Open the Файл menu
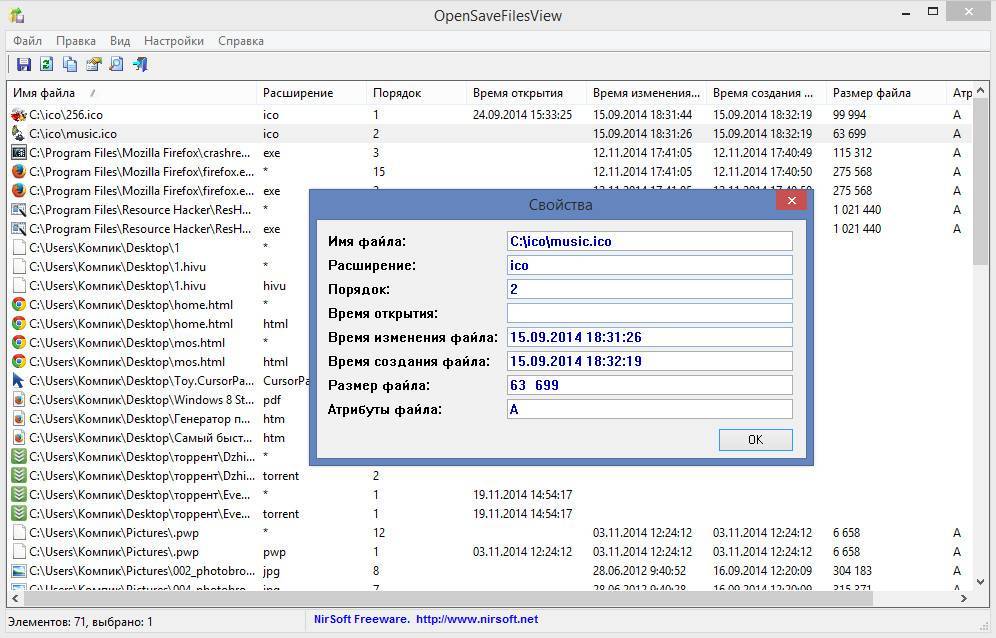 tap(27, 41)
